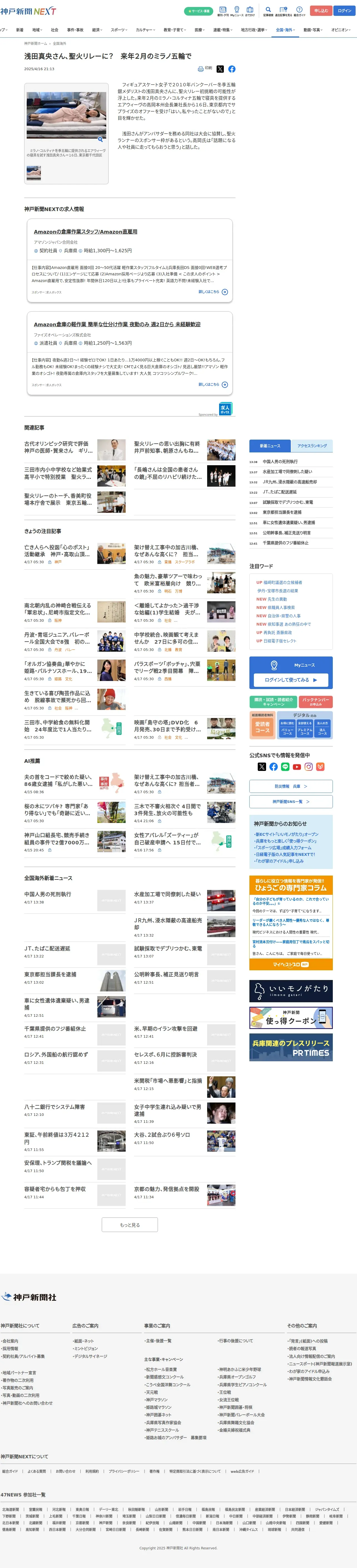Open the 全国・海外 menu item
The height and width of the screenshot is (1568, 357).
pyautogui.click(x=285, y=30)
